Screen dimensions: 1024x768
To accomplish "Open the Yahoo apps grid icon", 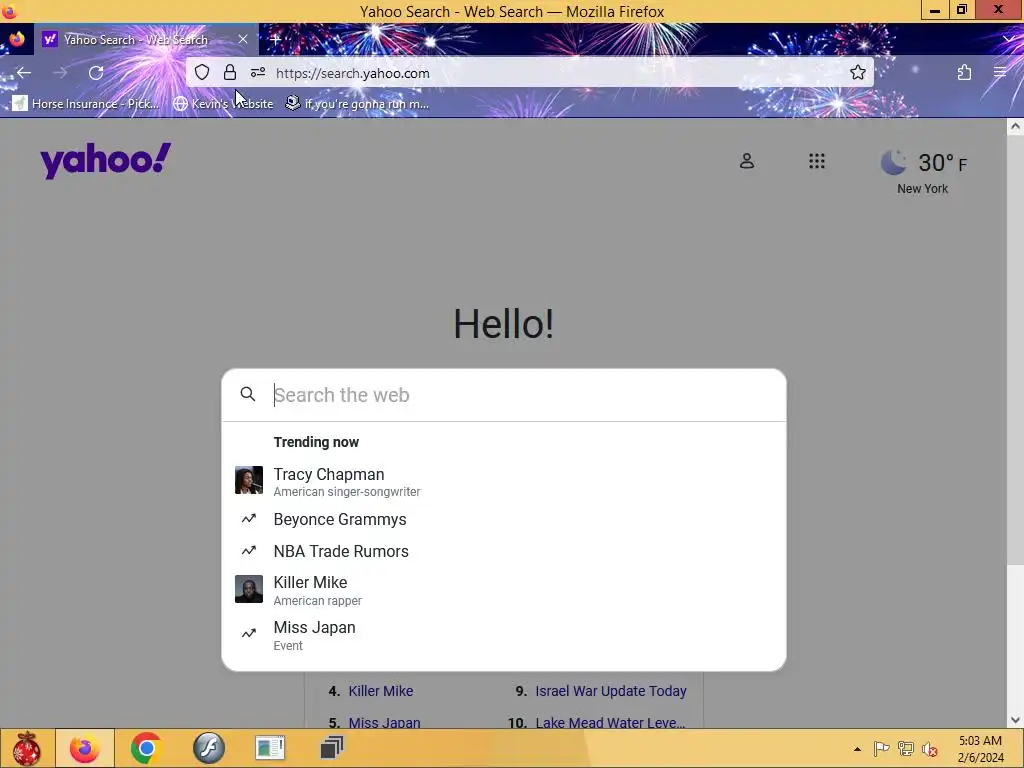I will (x=816, y=161).
